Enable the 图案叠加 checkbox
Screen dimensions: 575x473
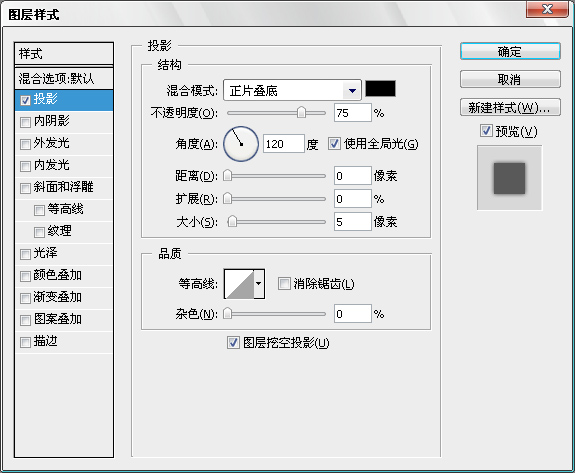tap(25, 320)
